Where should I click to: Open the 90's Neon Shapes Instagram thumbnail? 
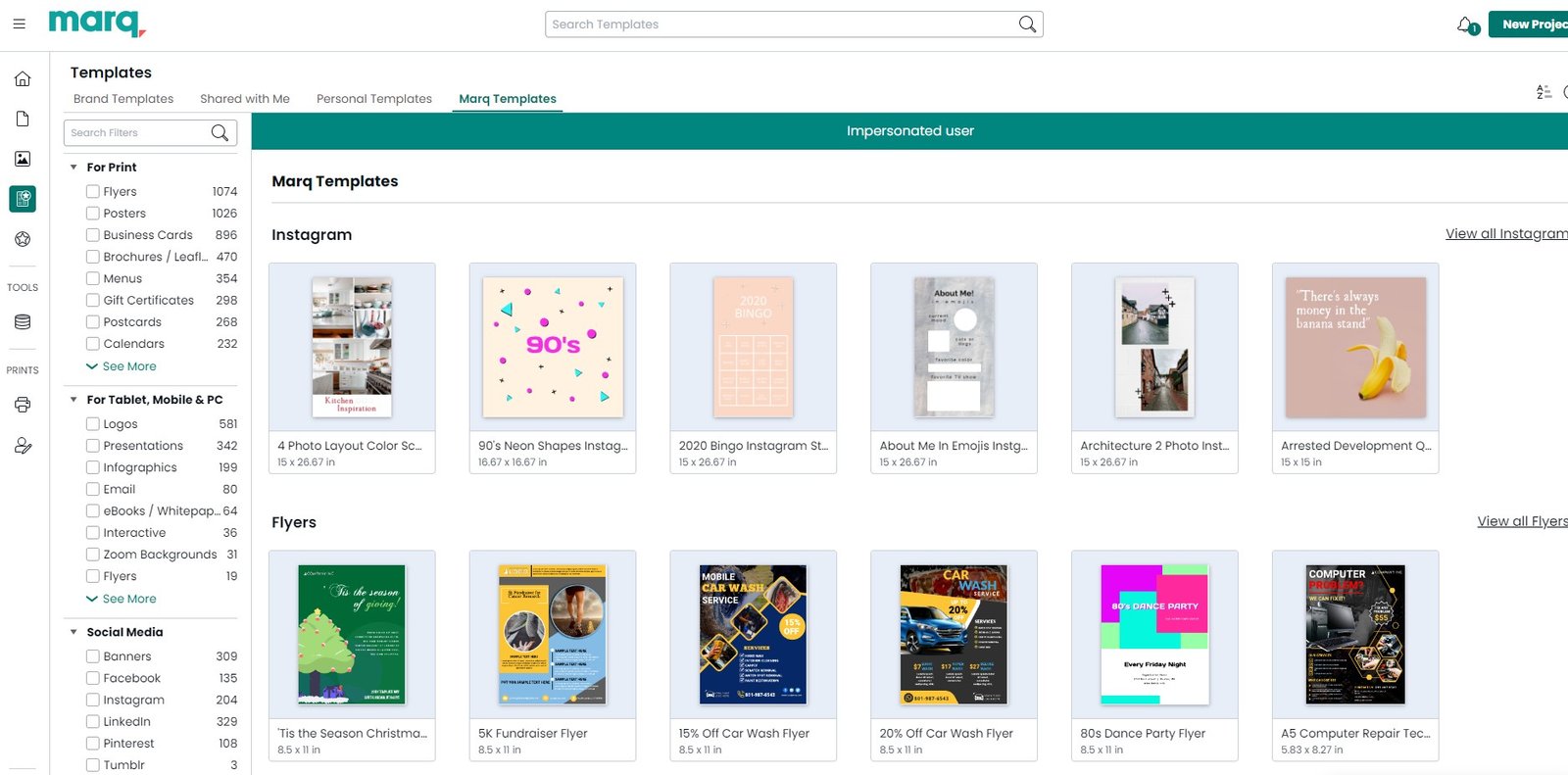[x=553, y=347]
